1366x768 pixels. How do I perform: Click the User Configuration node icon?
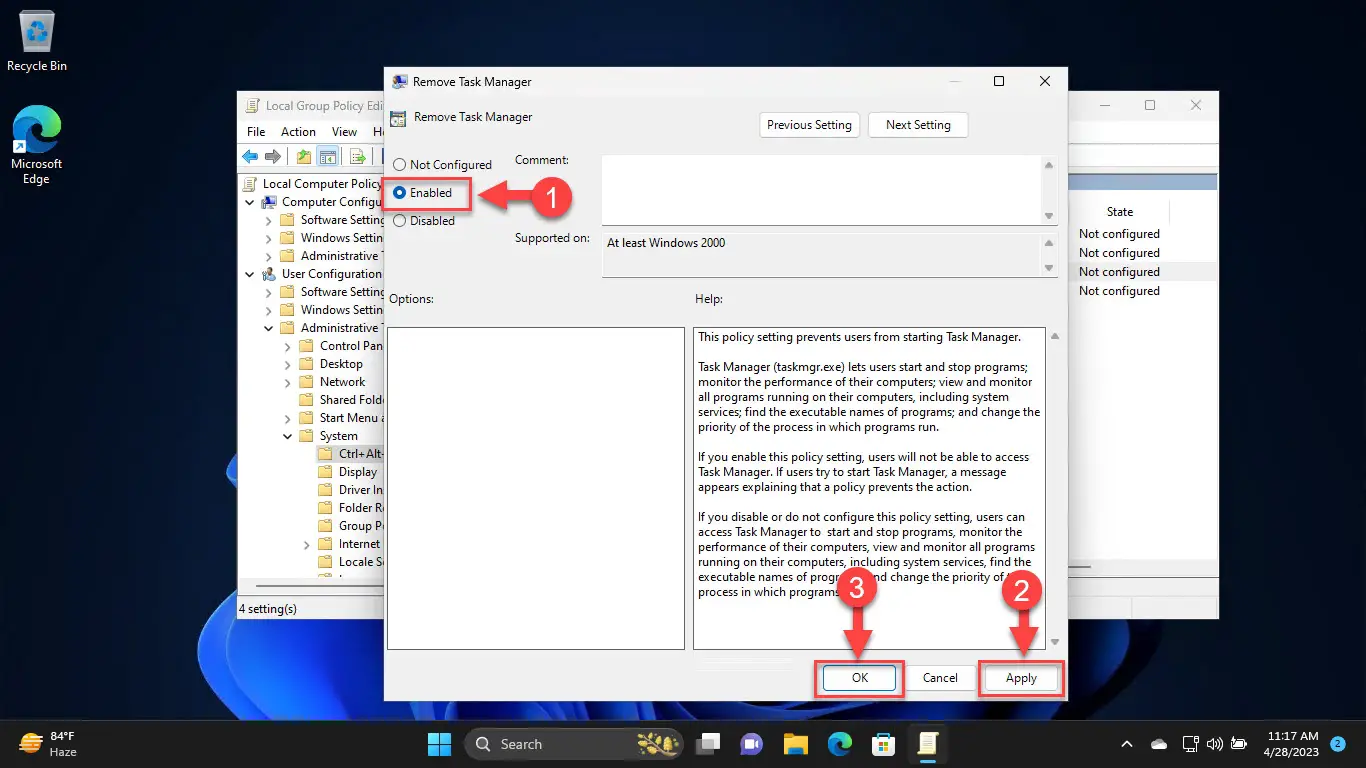click(269, 274)
